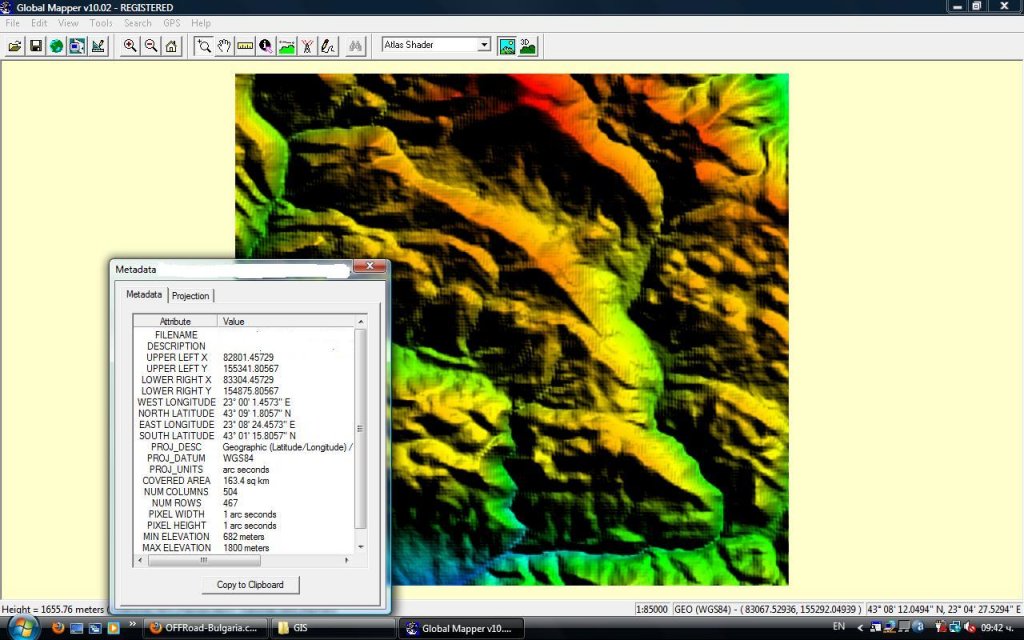Screen dimensions: 1024x640
Task: Select the Measure ruler tool
Action: coord(245,46)
